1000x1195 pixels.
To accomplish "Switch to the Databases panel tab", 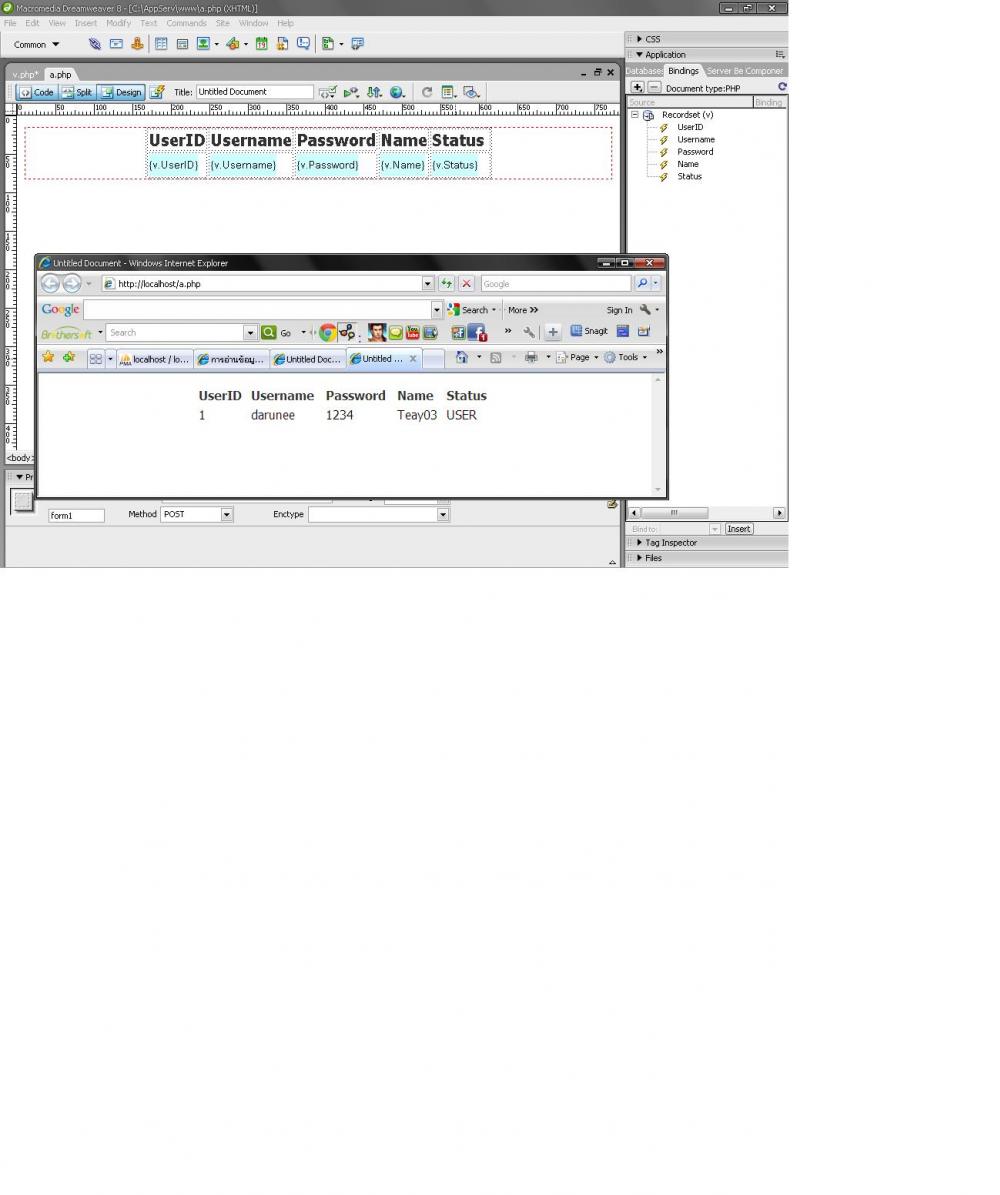I will click(x=644, y=71).
